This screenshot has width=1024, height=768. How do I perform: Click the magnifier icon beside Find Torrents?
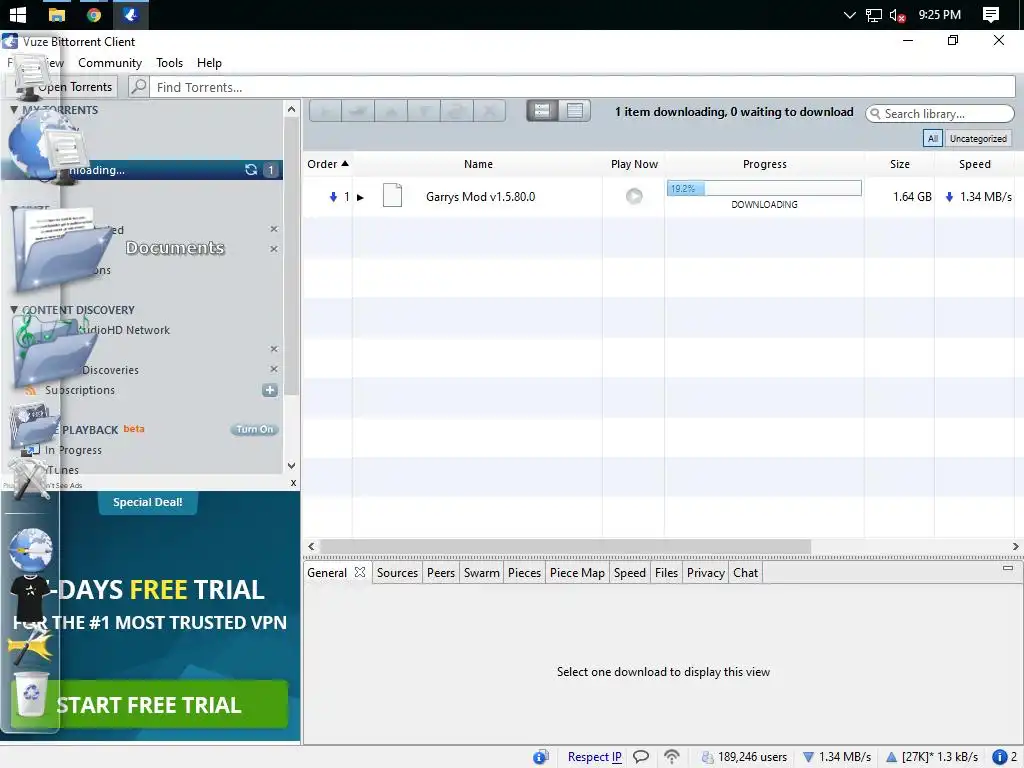click(x=138, y=86)
